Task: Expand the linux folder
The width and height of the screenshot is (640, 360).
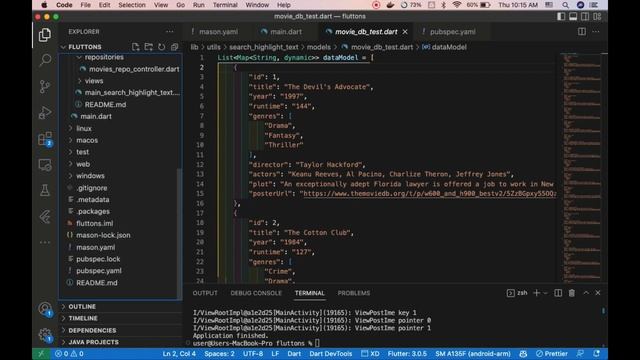Action: (71, 128)
